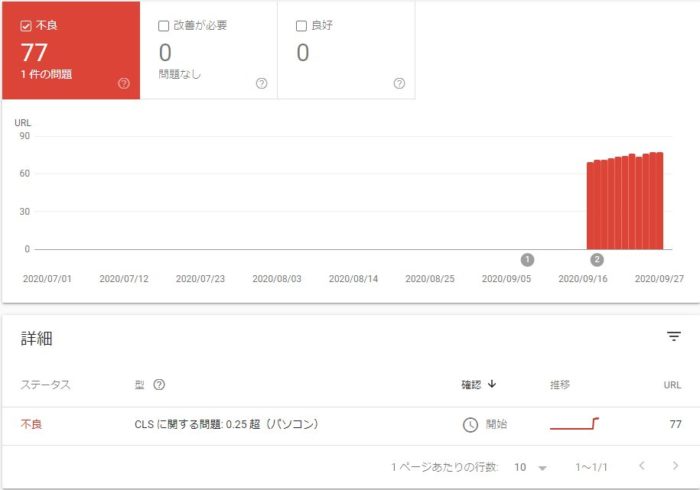Click help icon next to 型 column
The image size is (700, 490).
159,385
